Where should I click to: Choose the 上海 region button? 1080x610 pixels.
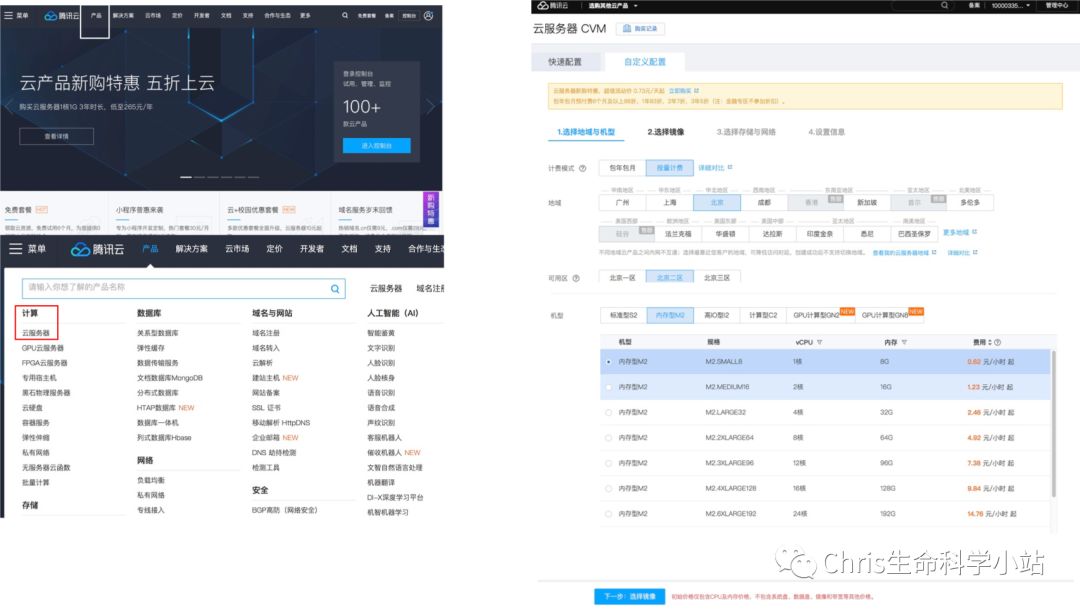tap(669, 203)
